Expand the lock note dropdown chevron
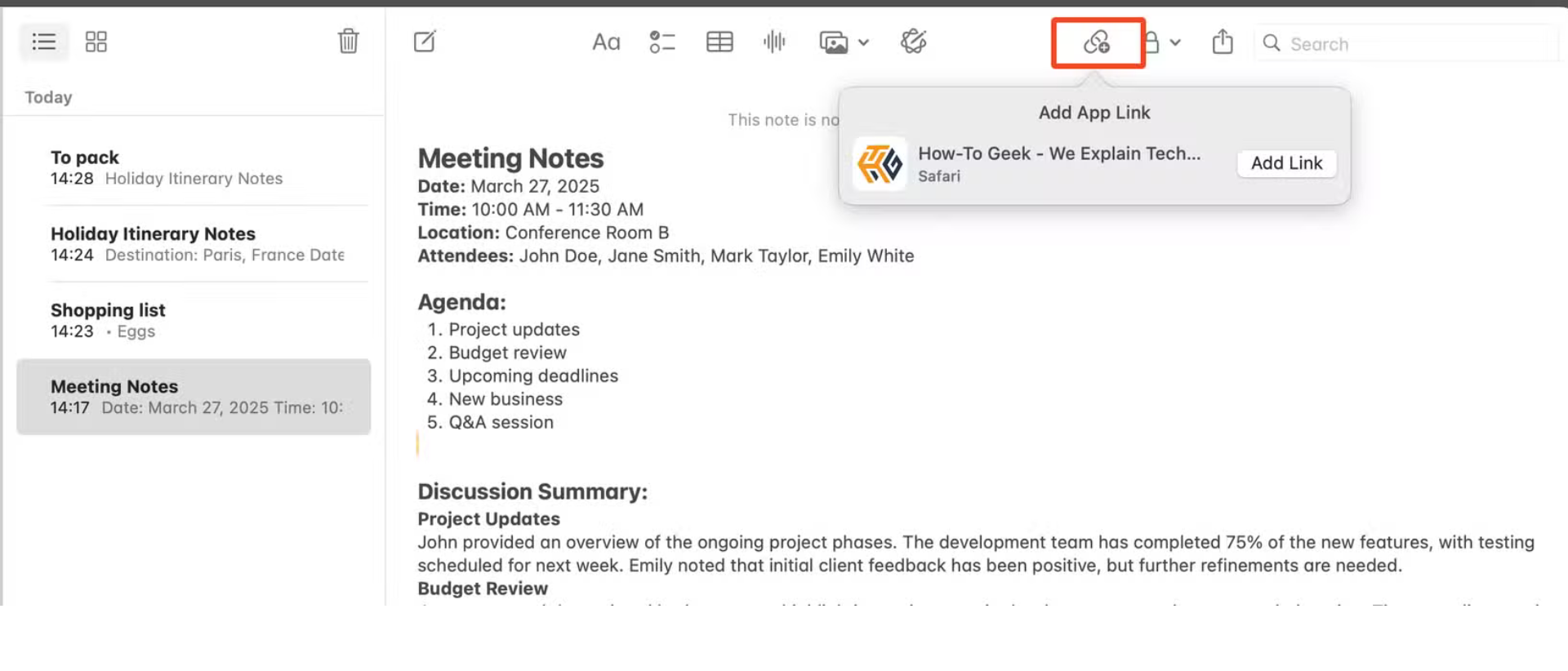This screenshot has height=671, width=1568. pyautogui.click(x=1175, y=42)
